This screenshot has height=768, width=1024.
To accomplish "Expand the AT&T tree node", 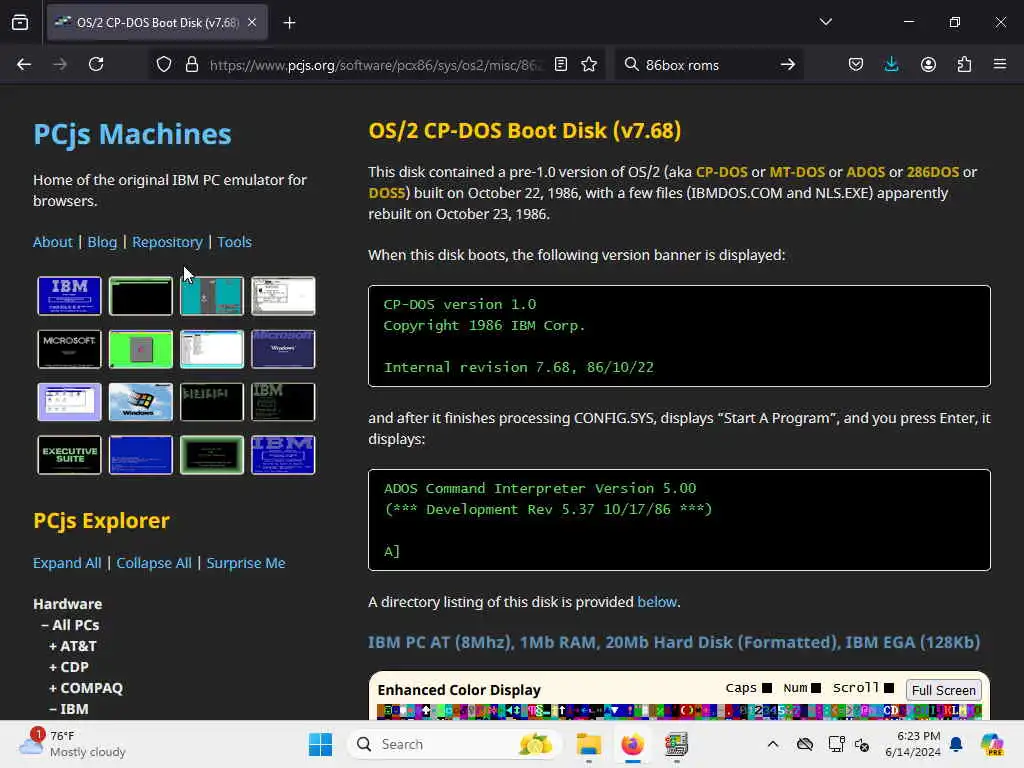I will (x=72, y=646).
